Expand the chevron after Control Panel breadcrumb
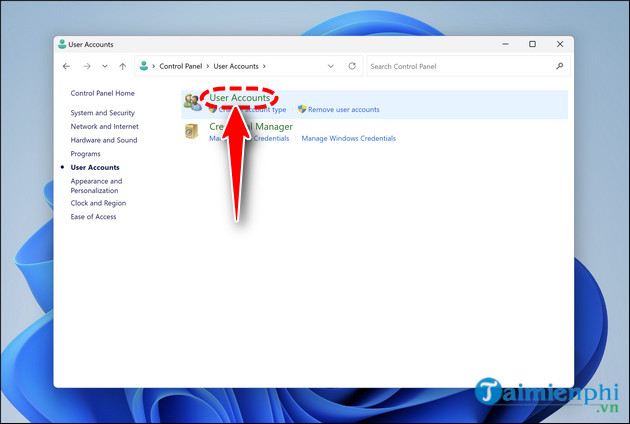 [208, 66]
